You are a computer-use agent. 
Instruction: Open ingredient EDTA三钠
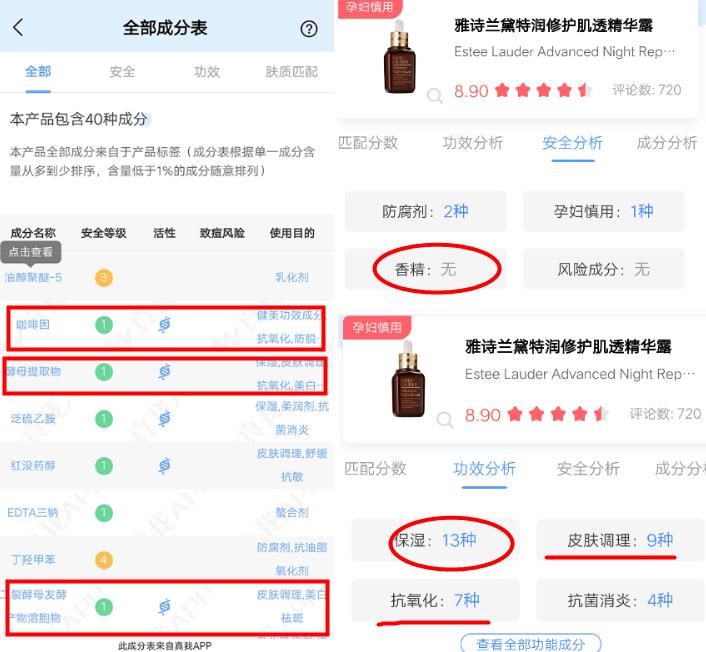click(33, 513)
